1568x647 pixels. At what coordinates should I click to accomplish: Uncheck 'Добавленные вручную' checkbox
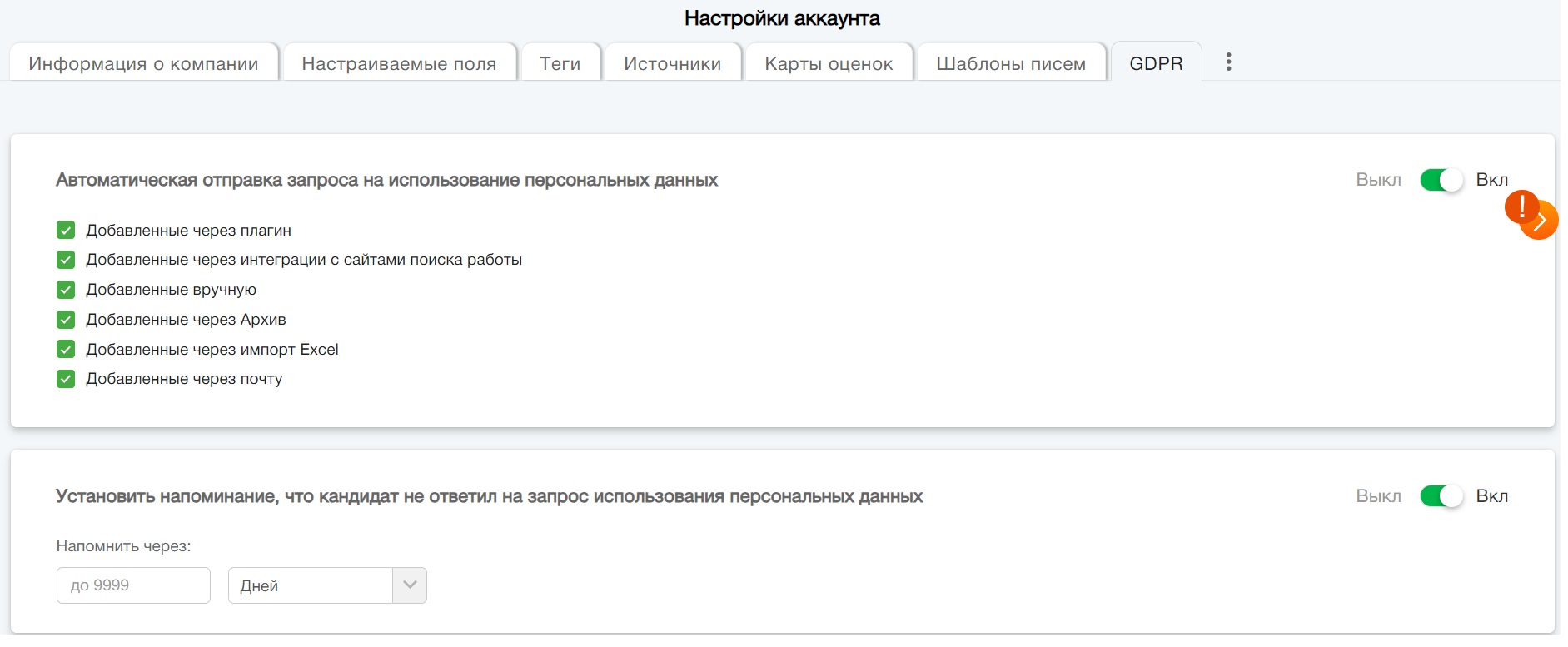tap(66, 290)
